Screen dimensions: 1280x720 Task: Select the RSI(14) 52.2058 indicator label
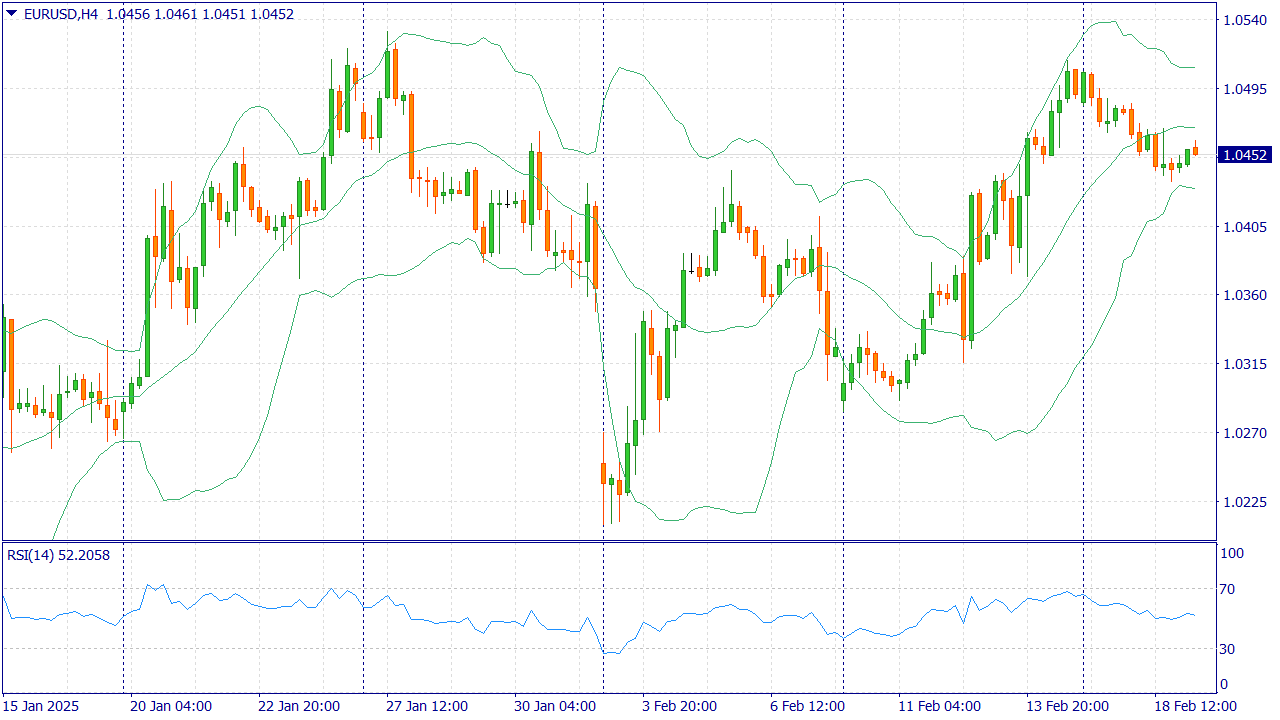[58, 555]
